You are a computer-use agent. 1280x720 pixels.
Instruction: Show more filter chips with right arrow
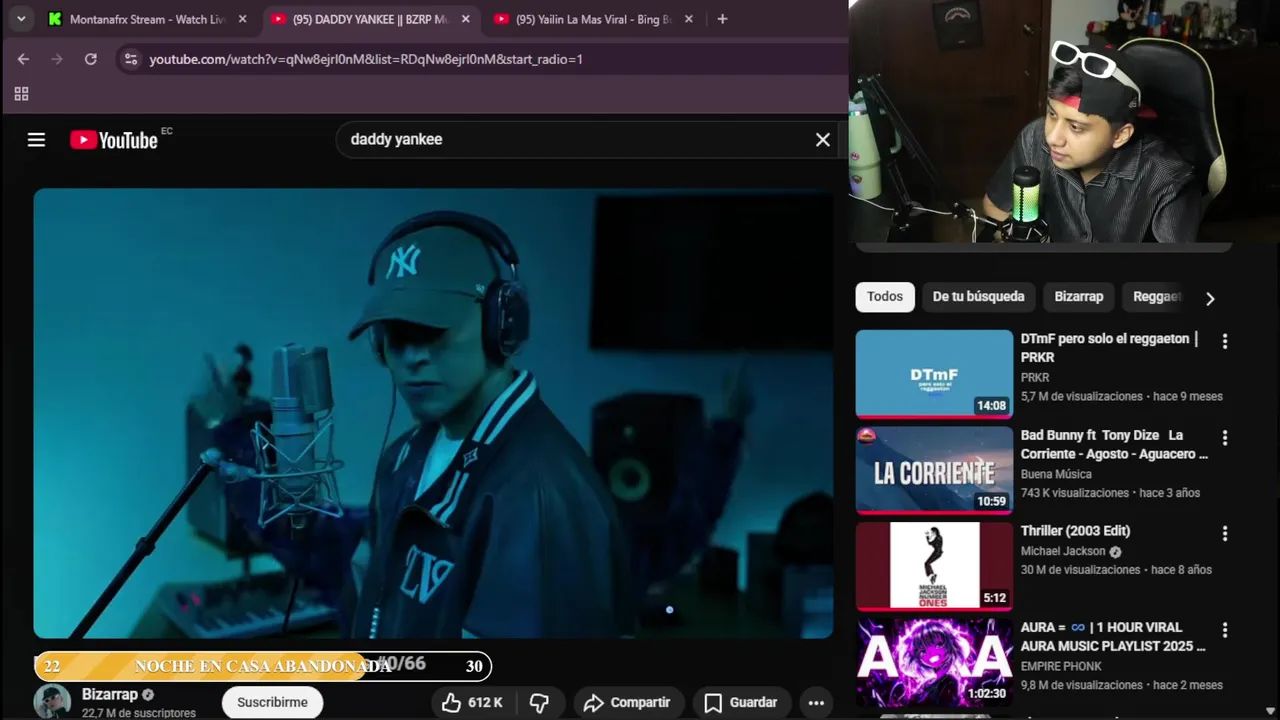[x=1210, y=298]
